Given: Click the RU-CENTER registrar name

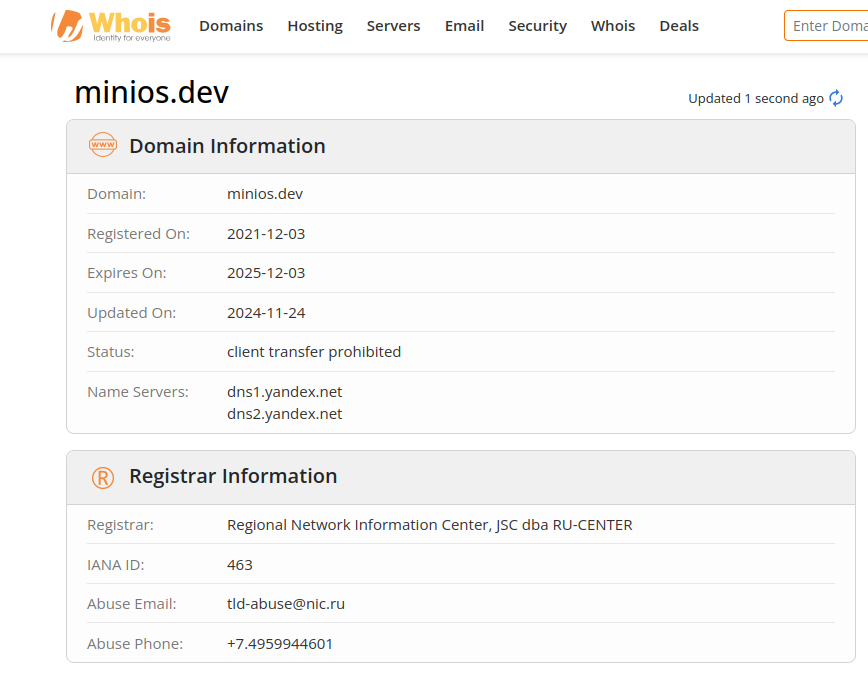Looking at the screenshot, I should pos(429,524).
